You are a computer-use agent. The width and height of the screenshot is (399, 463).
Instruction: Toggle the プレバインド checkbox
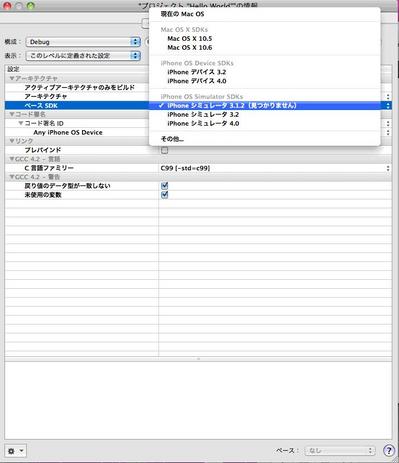click(x=164, y=150)
